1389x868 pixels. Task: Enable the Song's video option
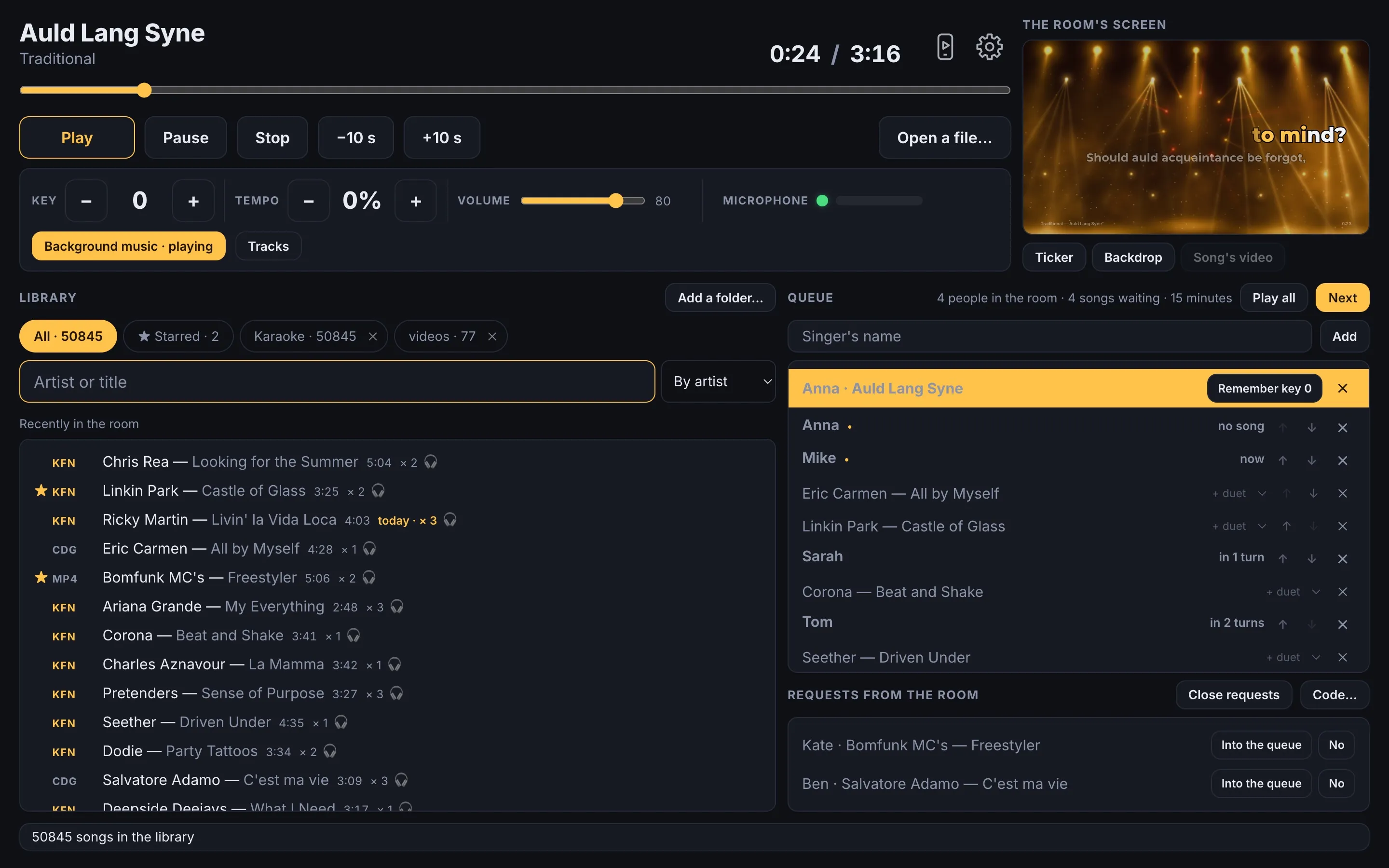tap(1232, 257)
